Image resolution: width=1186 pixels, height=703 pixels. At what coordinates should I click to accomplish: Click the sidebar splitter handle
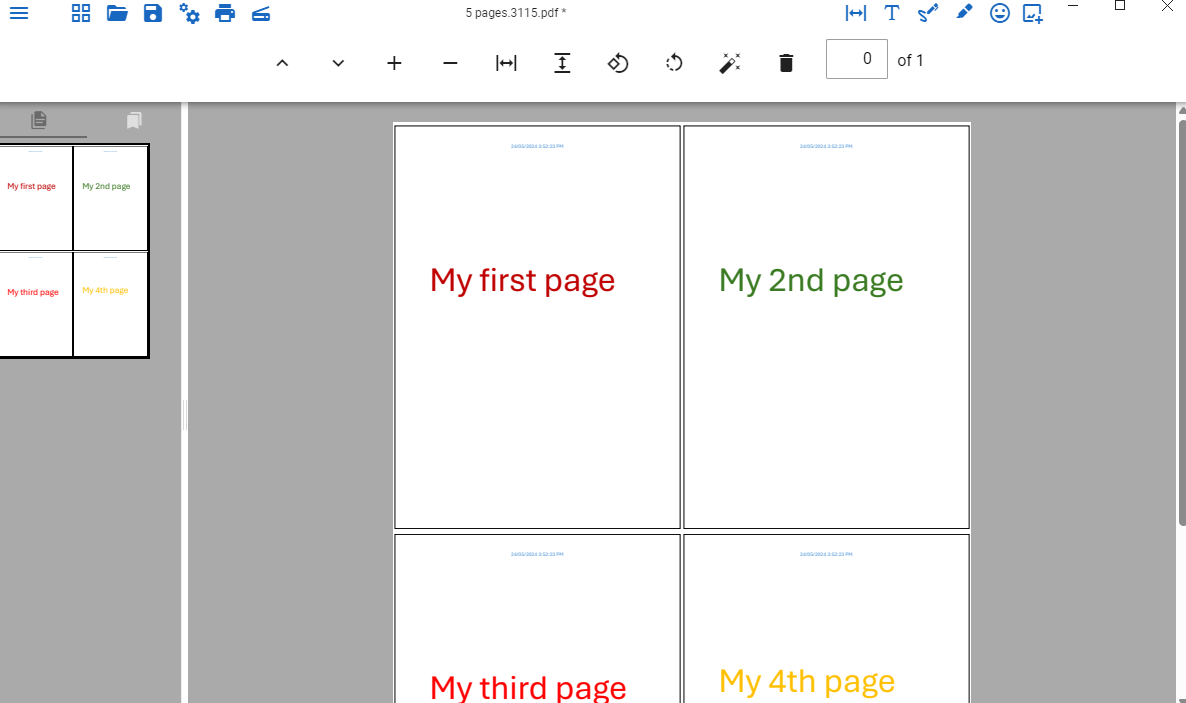click(x=185, y=415)
